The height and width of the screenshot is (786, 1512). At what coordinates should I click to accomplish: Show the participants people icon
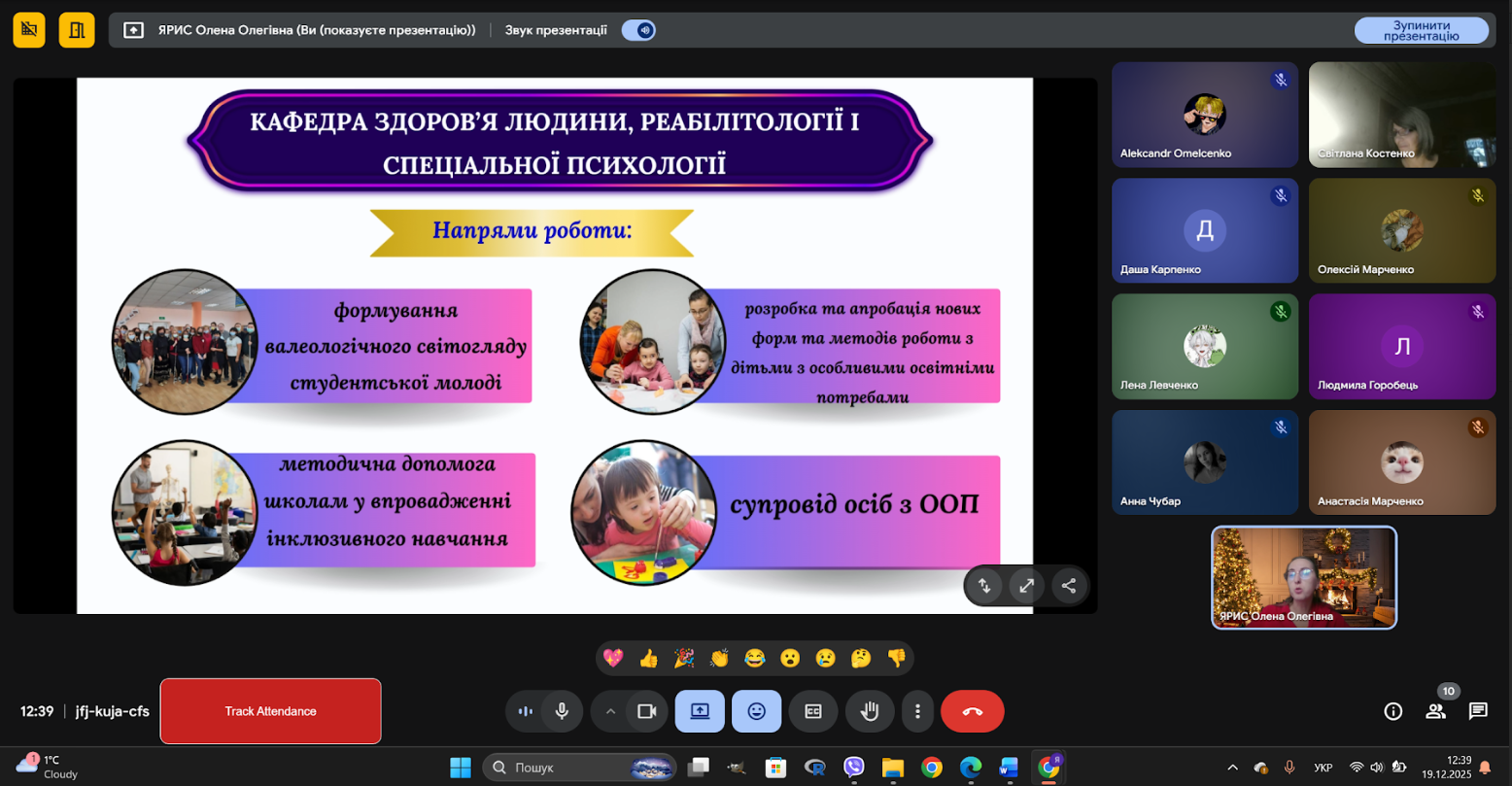[x=1435, y=711]
